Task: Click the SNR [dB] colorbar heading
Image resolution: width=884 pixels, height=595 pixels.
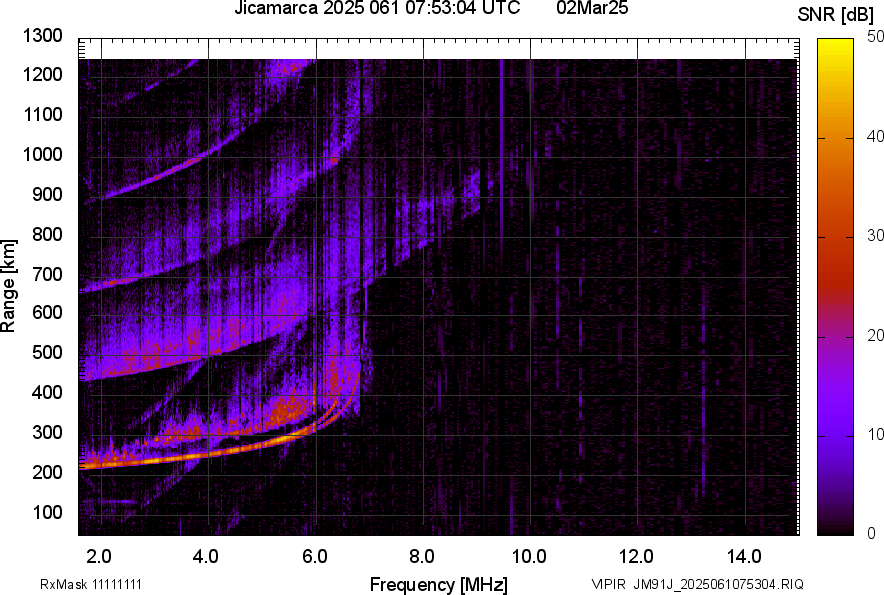Action: [839, 14]
